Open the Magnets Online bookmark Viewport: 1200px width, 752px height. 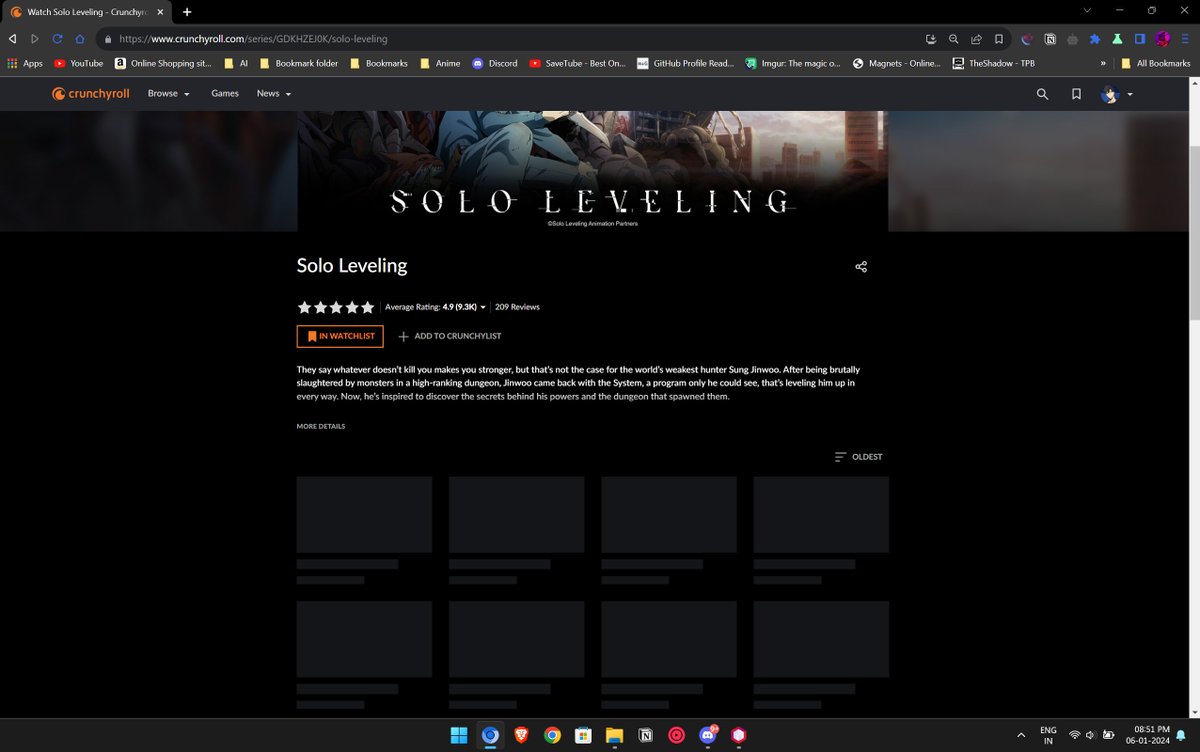(x=897, y=63)
